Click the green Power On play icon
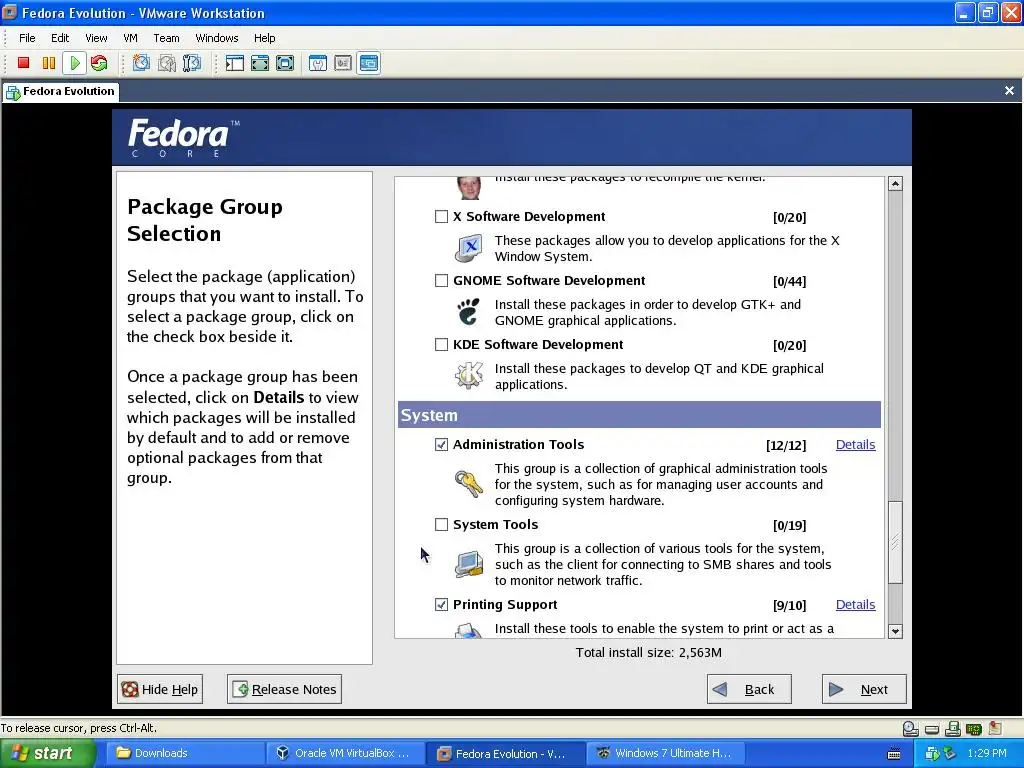 tap(74, 63)
